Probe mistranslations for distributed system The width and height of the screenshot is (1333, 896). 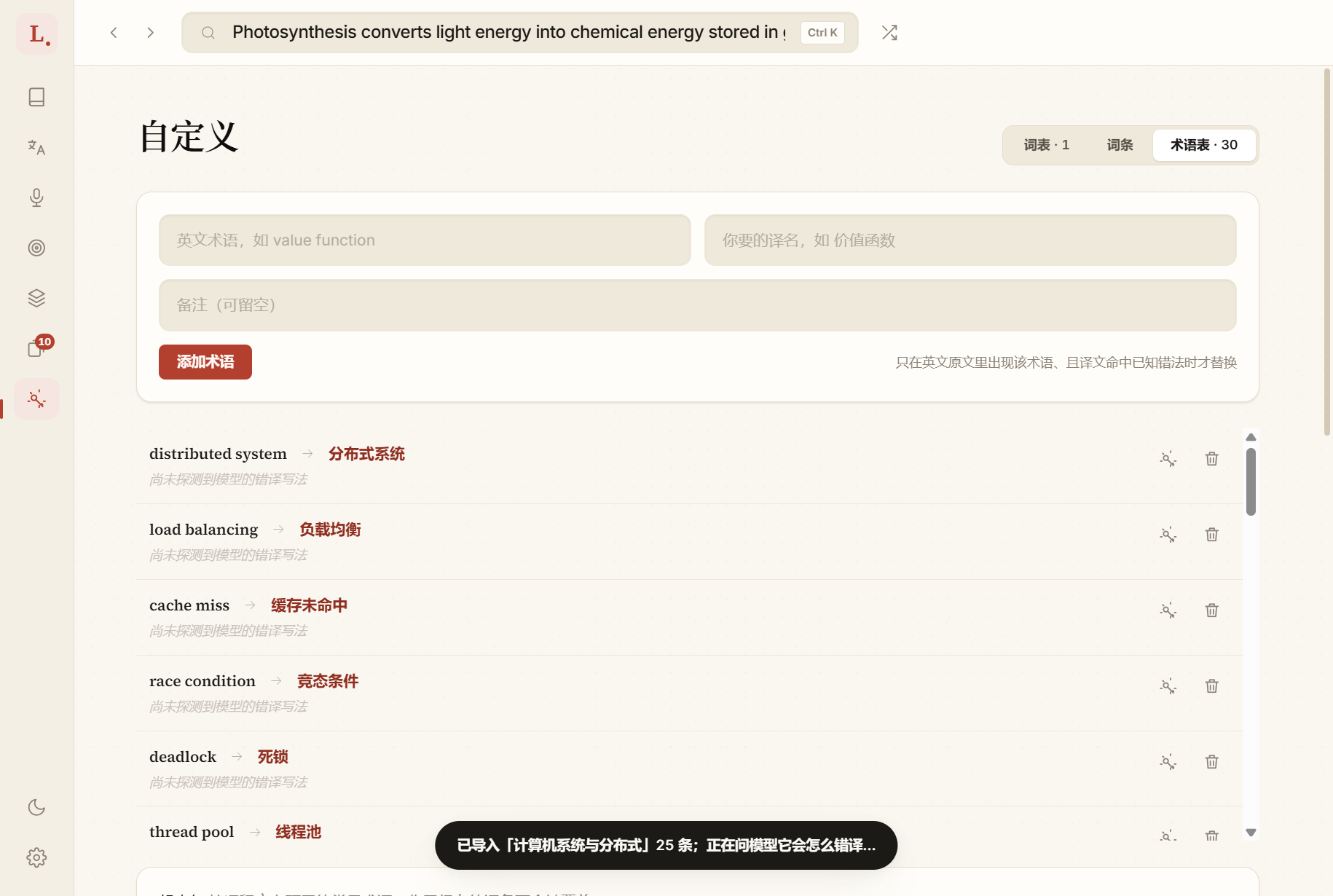coord(1168,459)
